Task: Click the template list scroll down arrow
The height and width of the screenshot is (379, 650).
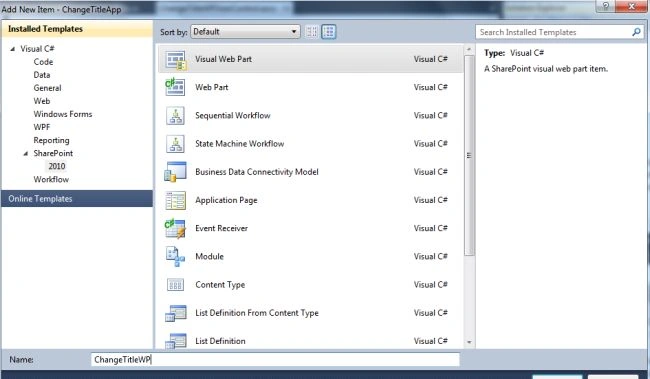Action: pyautogui.click(x=469, y=342)
